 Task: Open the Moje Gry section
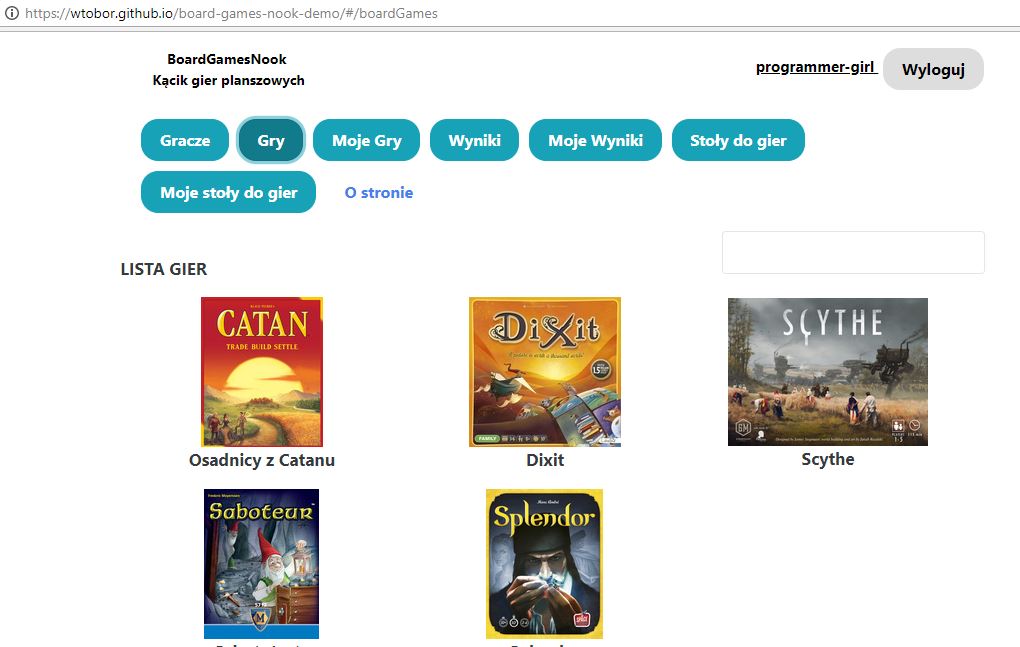click(366, 141)
